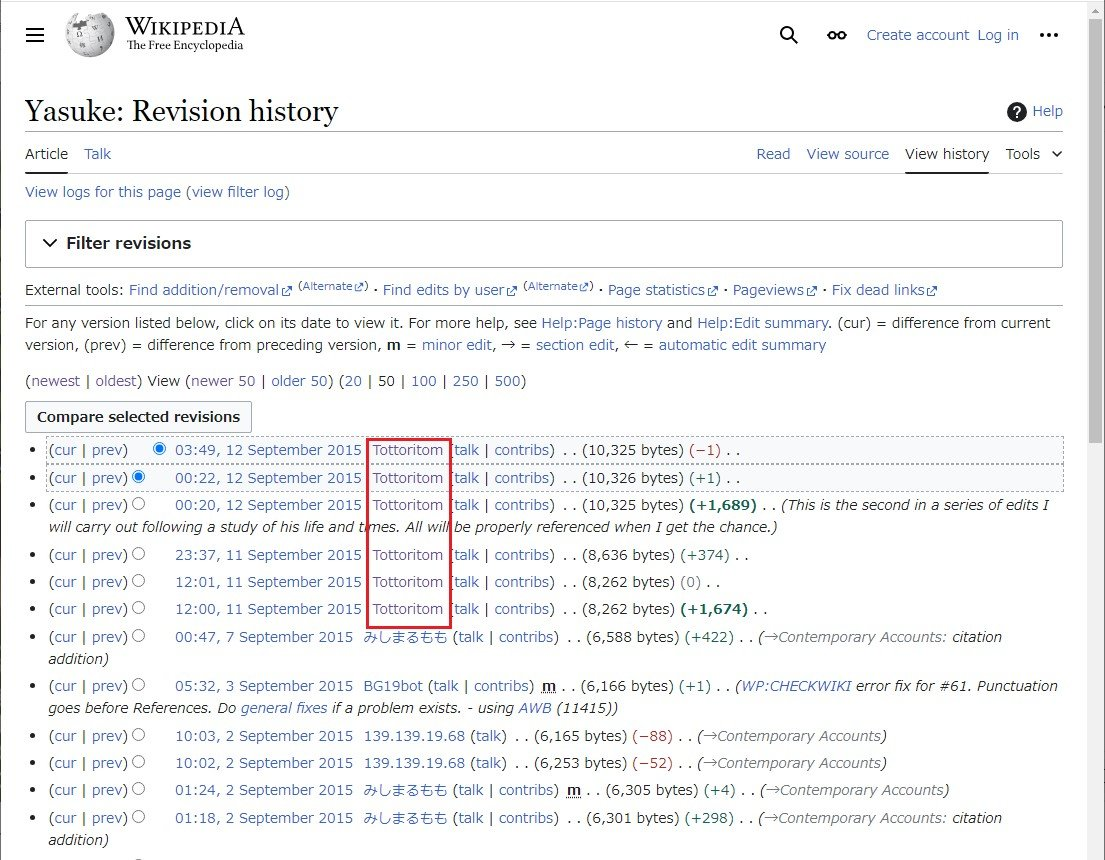Show 100 revisions per page
This screenshot has height=860, width=1105.
pos(424,381)
